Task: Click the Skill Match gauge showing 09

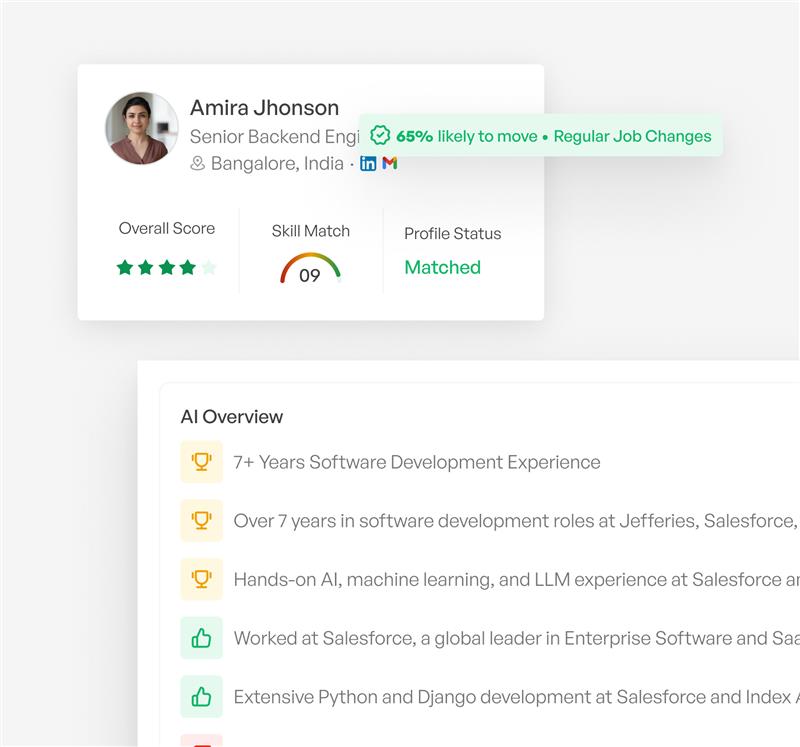Action: coord(310,269)
